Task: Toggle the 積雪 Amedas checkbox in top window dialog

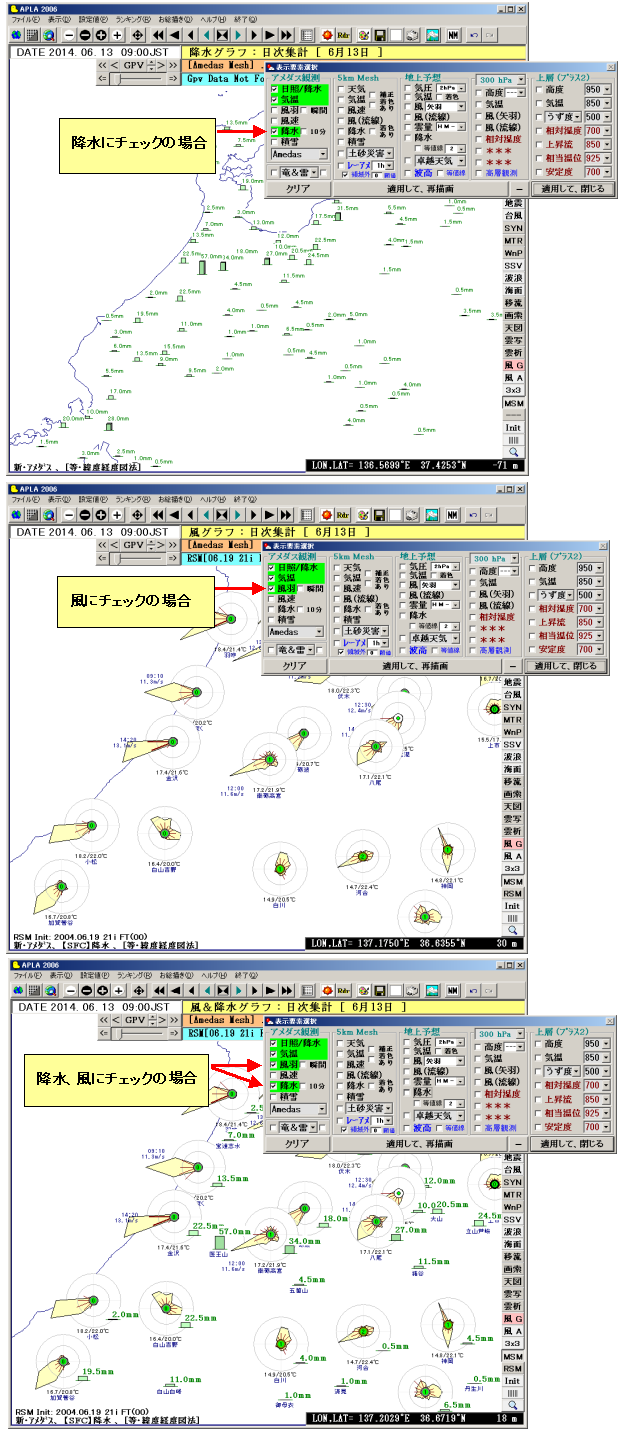Action: [x=275, y=141]
